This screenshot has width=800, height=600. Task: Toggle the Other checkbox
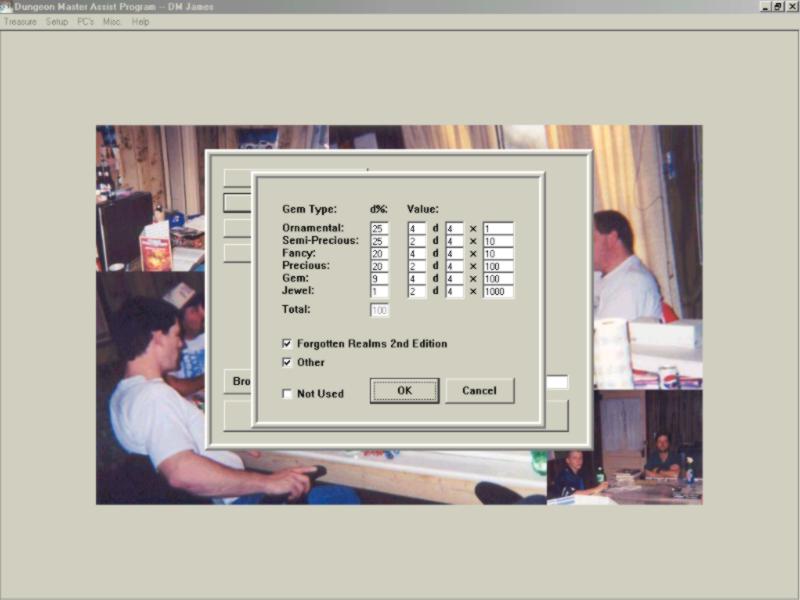click(288, 363)
